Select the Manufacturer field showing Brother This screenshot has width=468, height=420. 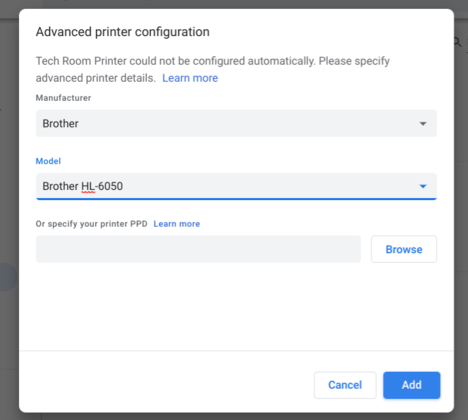pos(236,123)
